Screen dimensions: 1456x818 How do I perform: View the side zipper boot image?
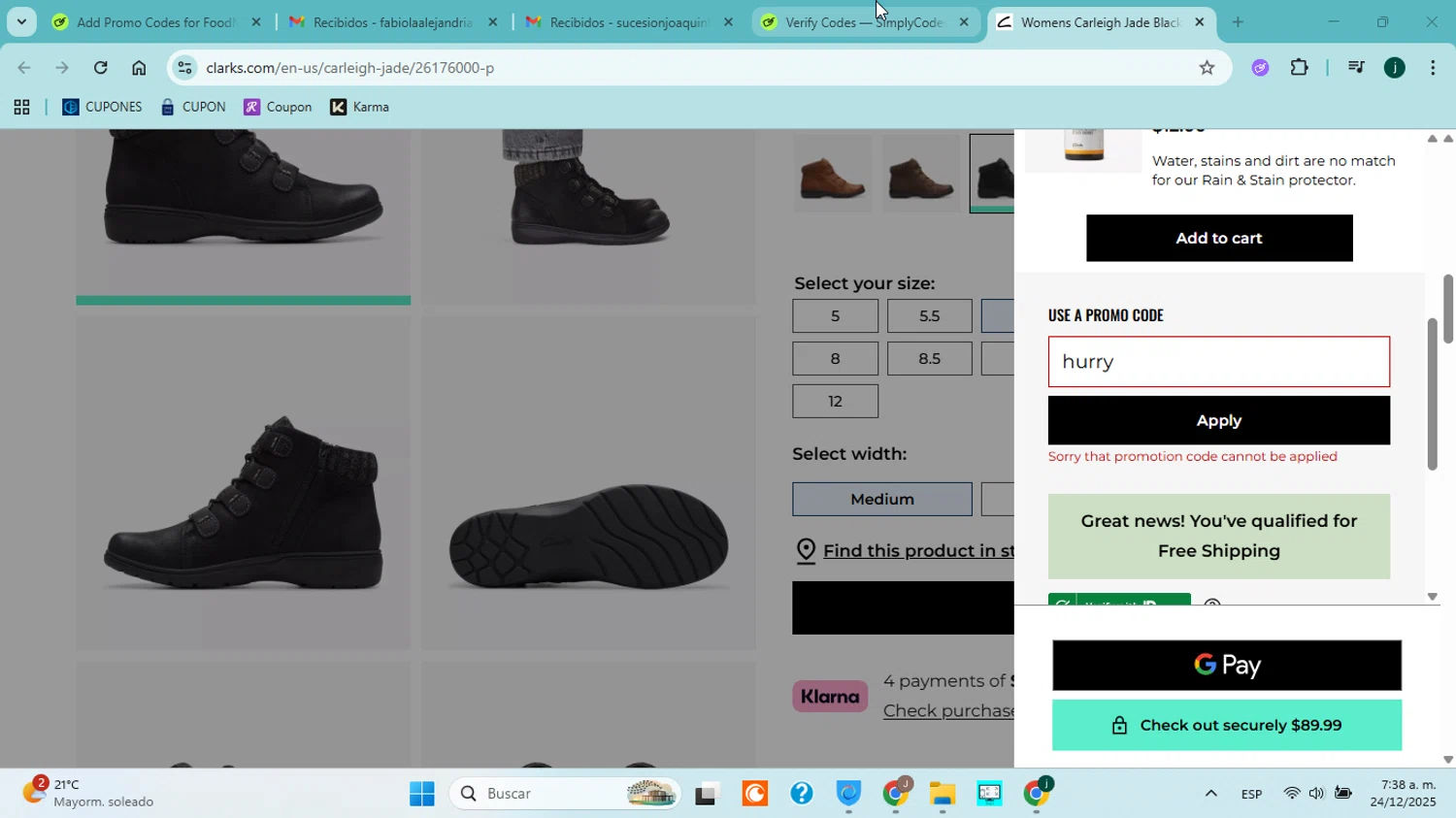(x=243, y=483)
